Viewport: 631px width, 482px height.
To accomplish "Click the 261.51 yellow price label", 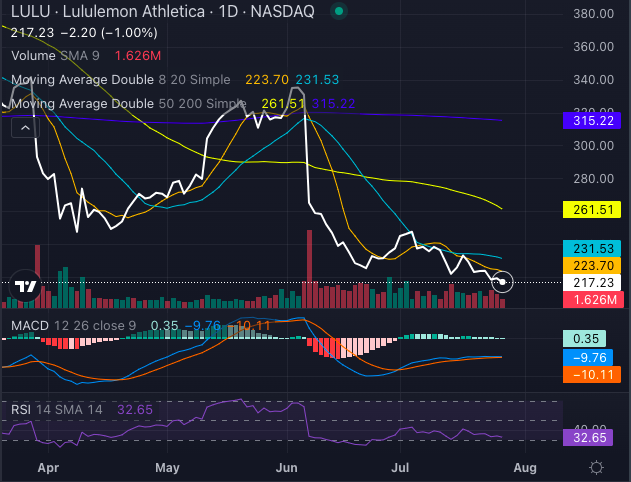I will pyautogui.click(x=592, y=210).
